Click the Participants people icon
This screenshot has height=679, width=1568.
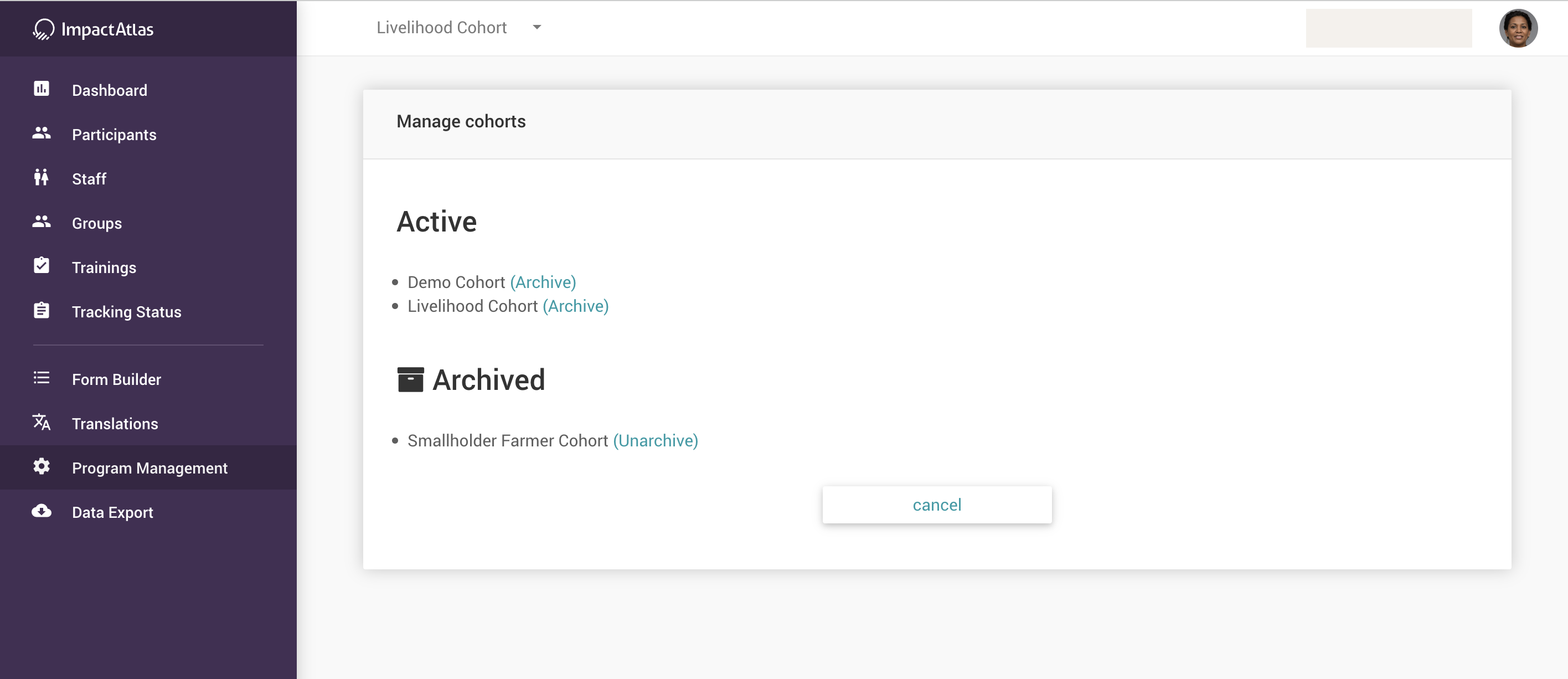click(42, 133)
